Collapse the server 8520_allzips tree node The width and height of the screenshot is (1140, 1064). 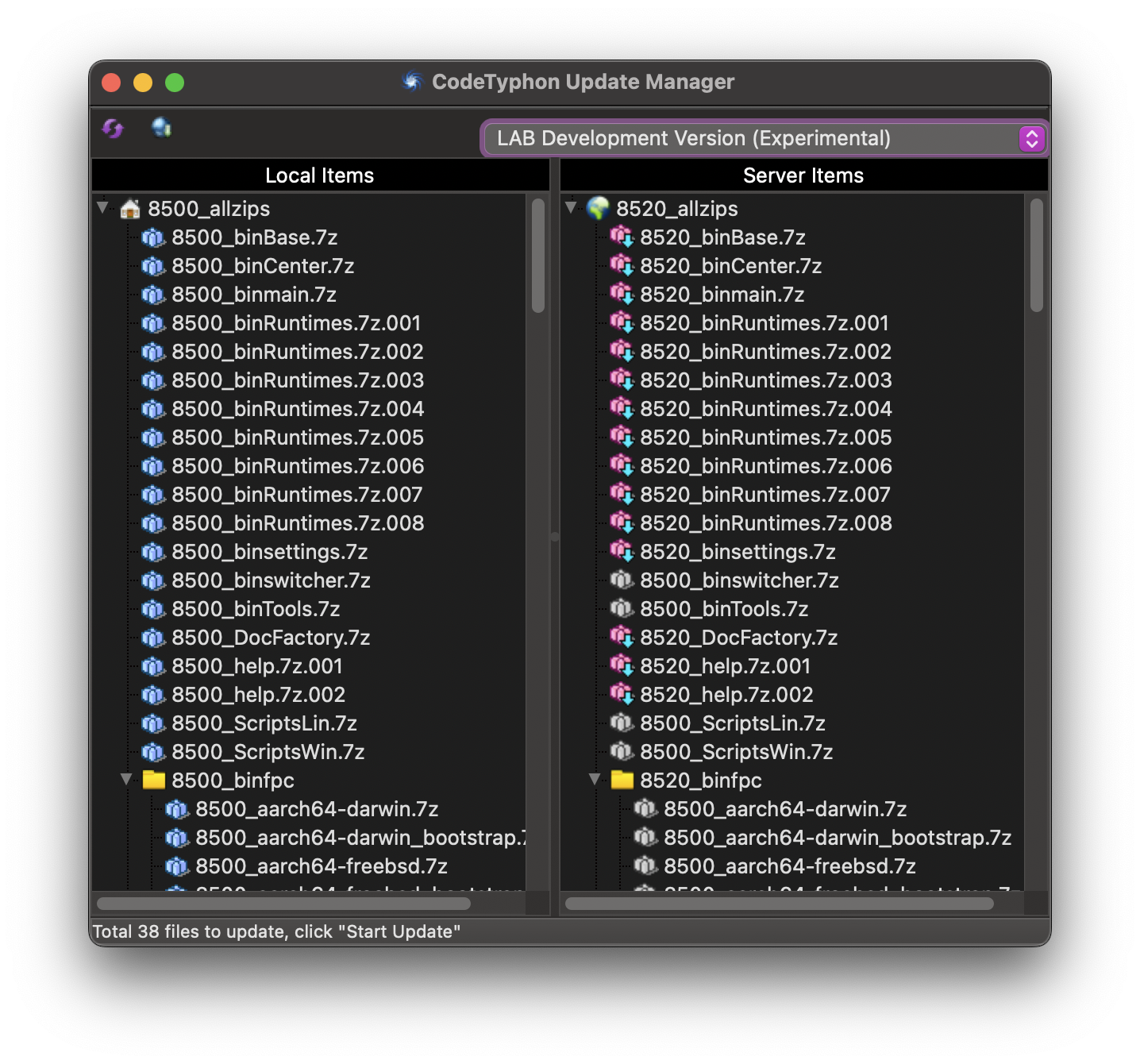click(x=571, y=208)
